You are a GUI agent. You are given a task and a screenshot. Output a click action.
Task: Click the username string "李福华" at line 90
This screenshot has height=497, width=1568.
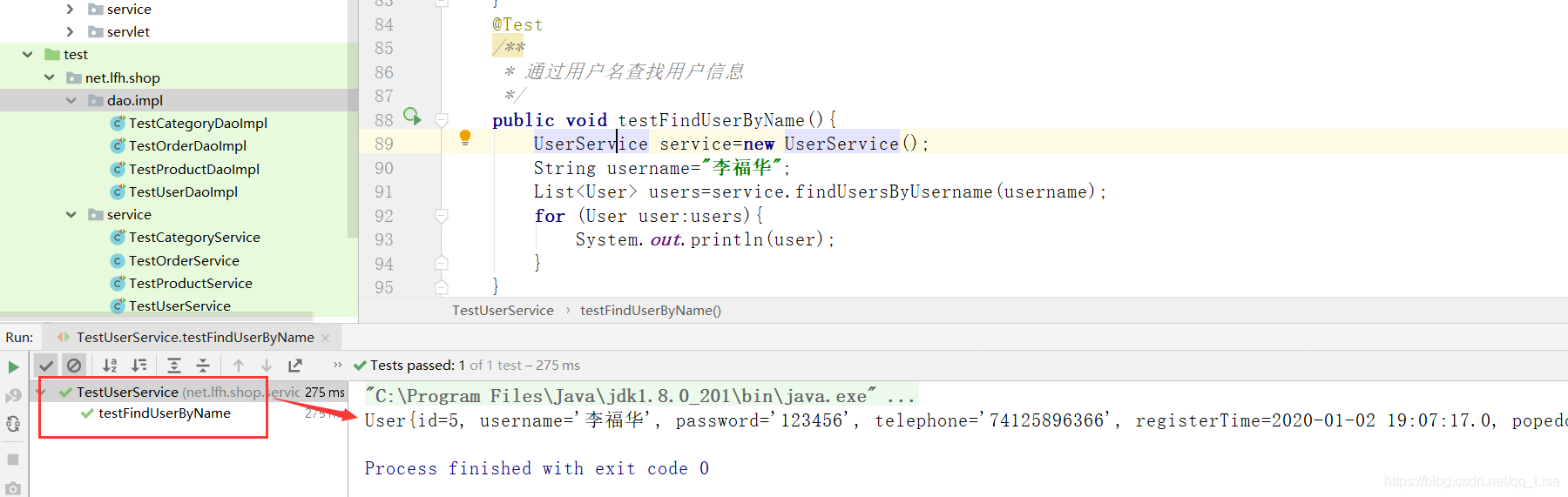tap(742, 167)
